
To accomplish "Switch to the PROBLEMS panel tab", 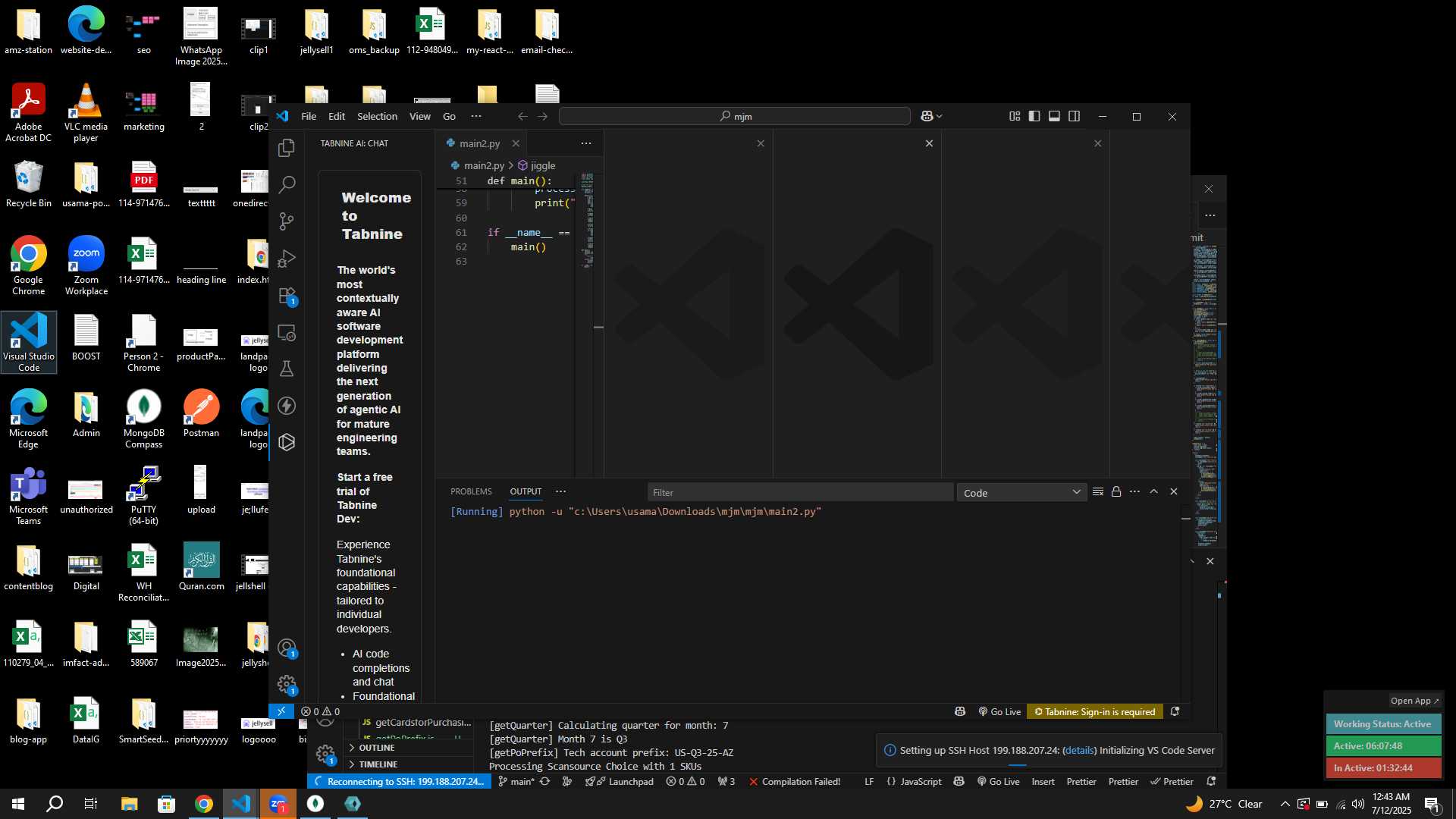I will point(471,491).
